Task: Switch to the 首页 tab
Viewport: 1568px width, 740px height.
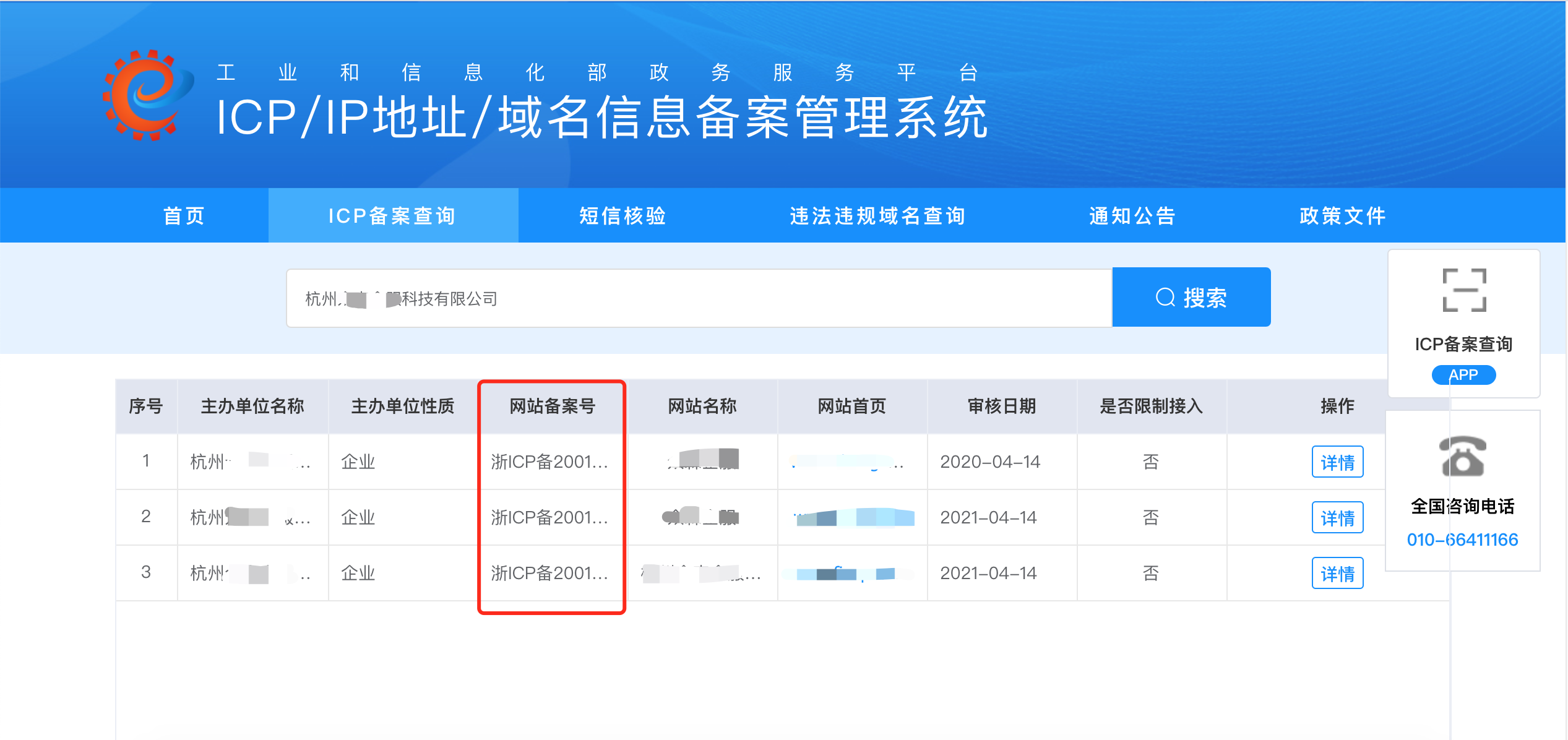Action: pyautogui.click(x=183, y=215)
